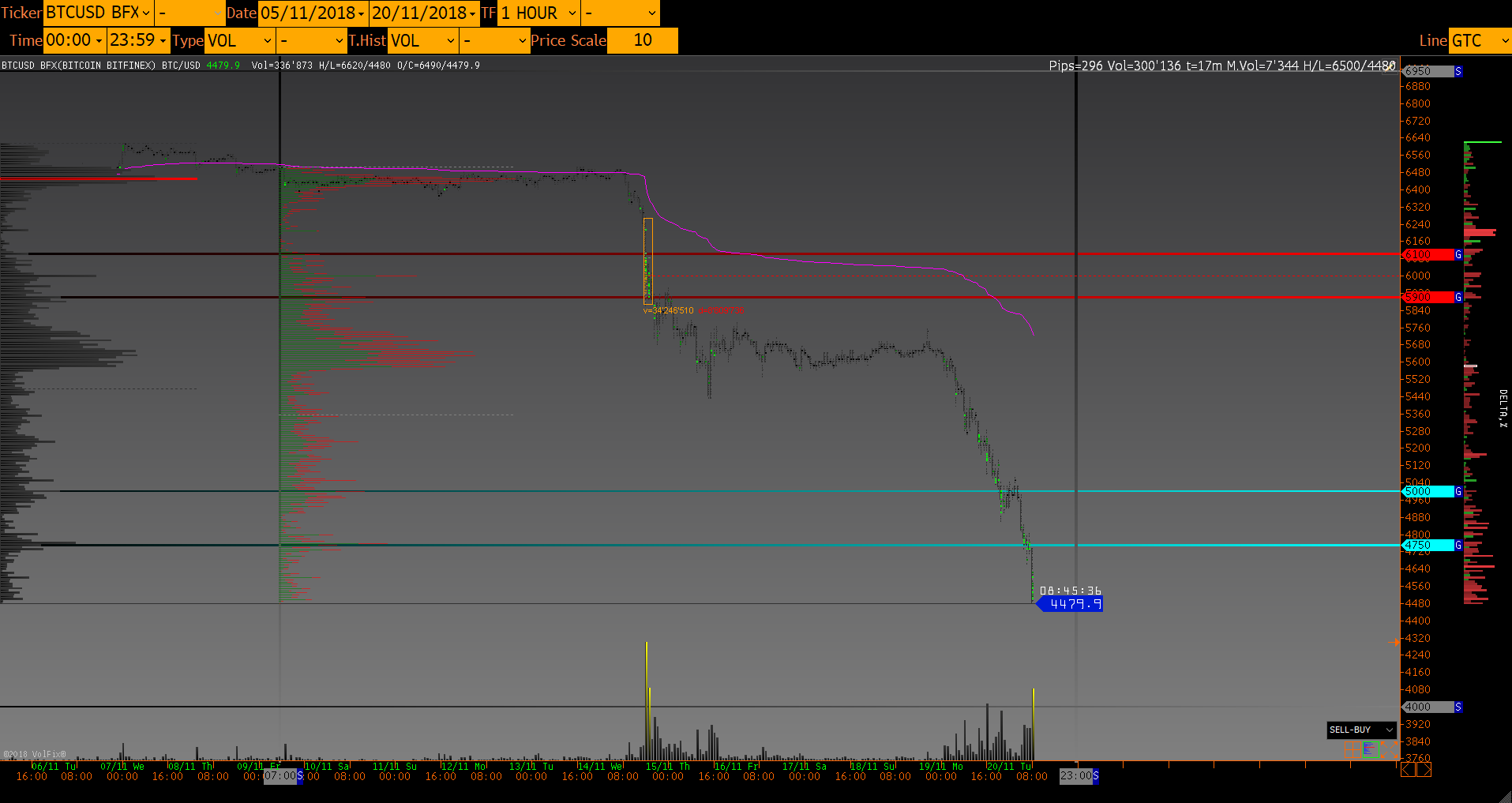Click the cyan 4750 price level label
Image resolution: width=1512 pixels, height=803 pixels.
click(1428, 545)
